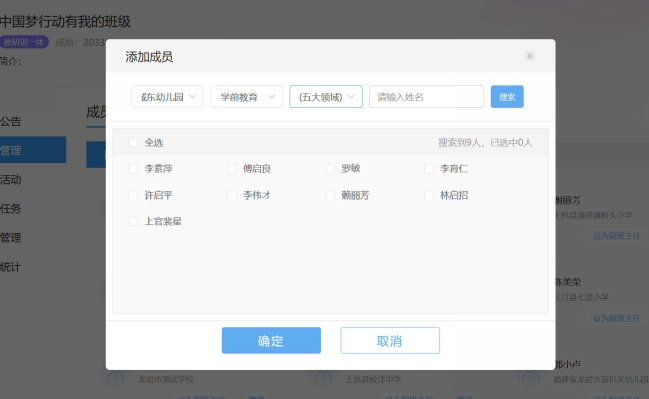Check the box for 林启招

[429, 195]
